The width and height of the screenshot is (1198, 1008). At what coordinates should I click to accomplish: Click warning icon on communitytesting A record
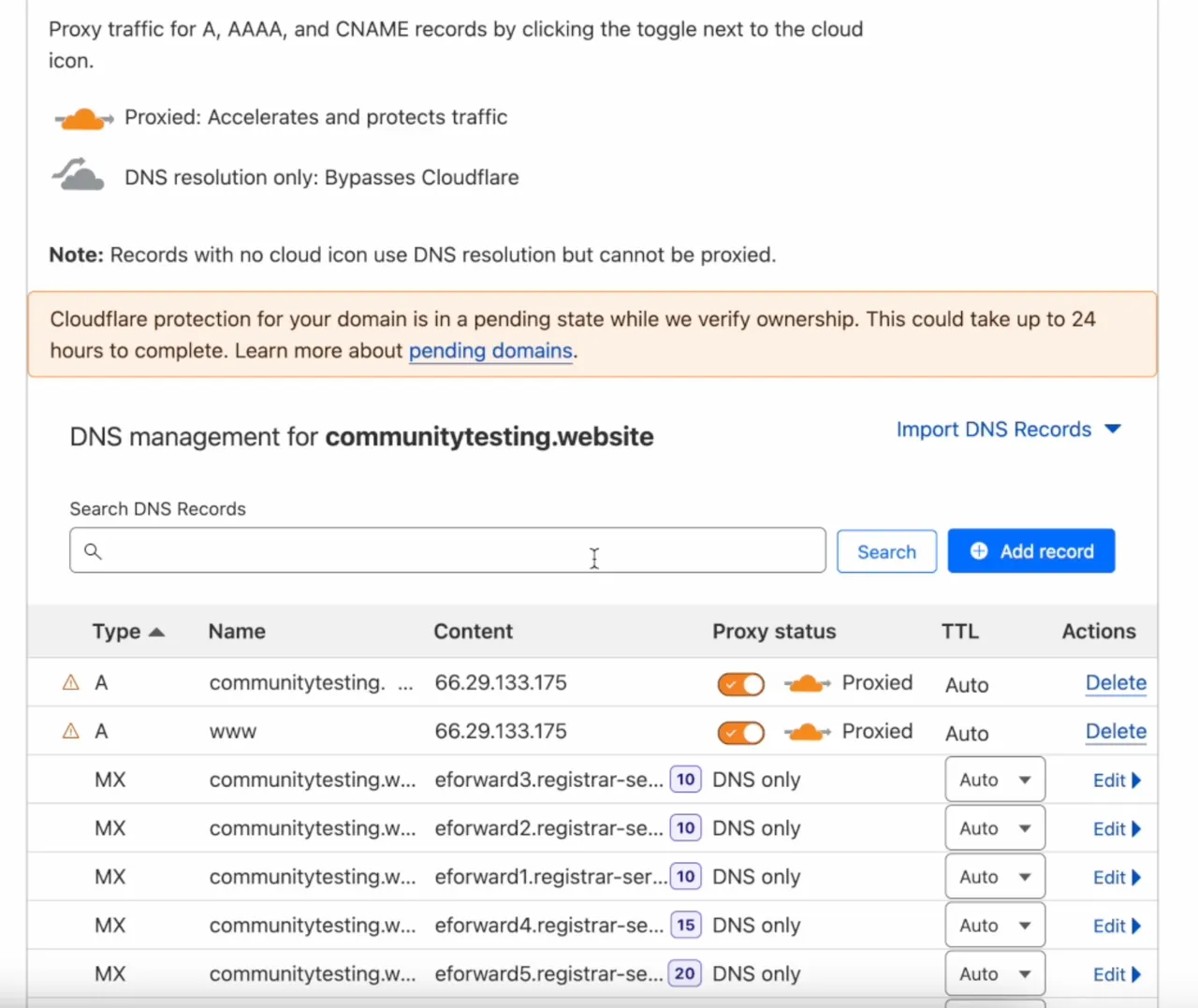(x=70, y=683)
